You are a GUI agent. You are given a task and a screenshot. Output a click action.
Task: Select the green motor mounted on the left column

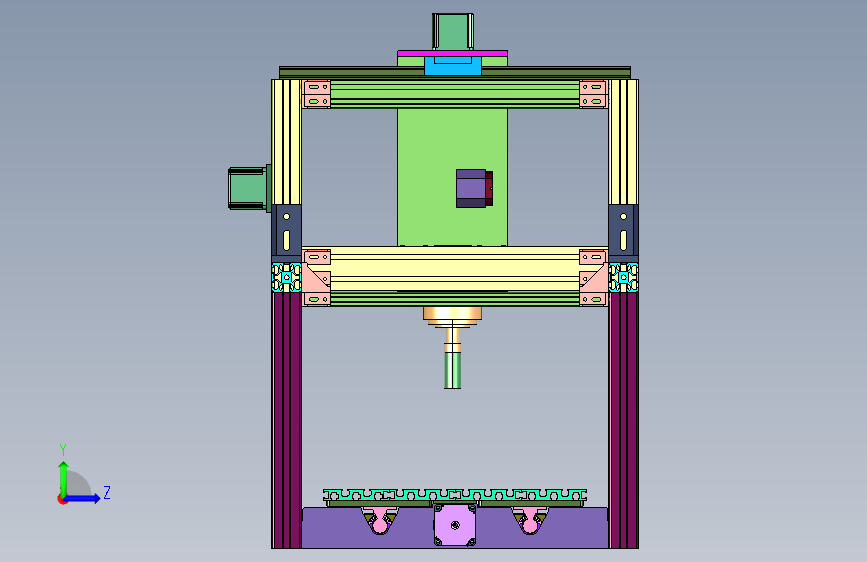click(x=248, y=189)
